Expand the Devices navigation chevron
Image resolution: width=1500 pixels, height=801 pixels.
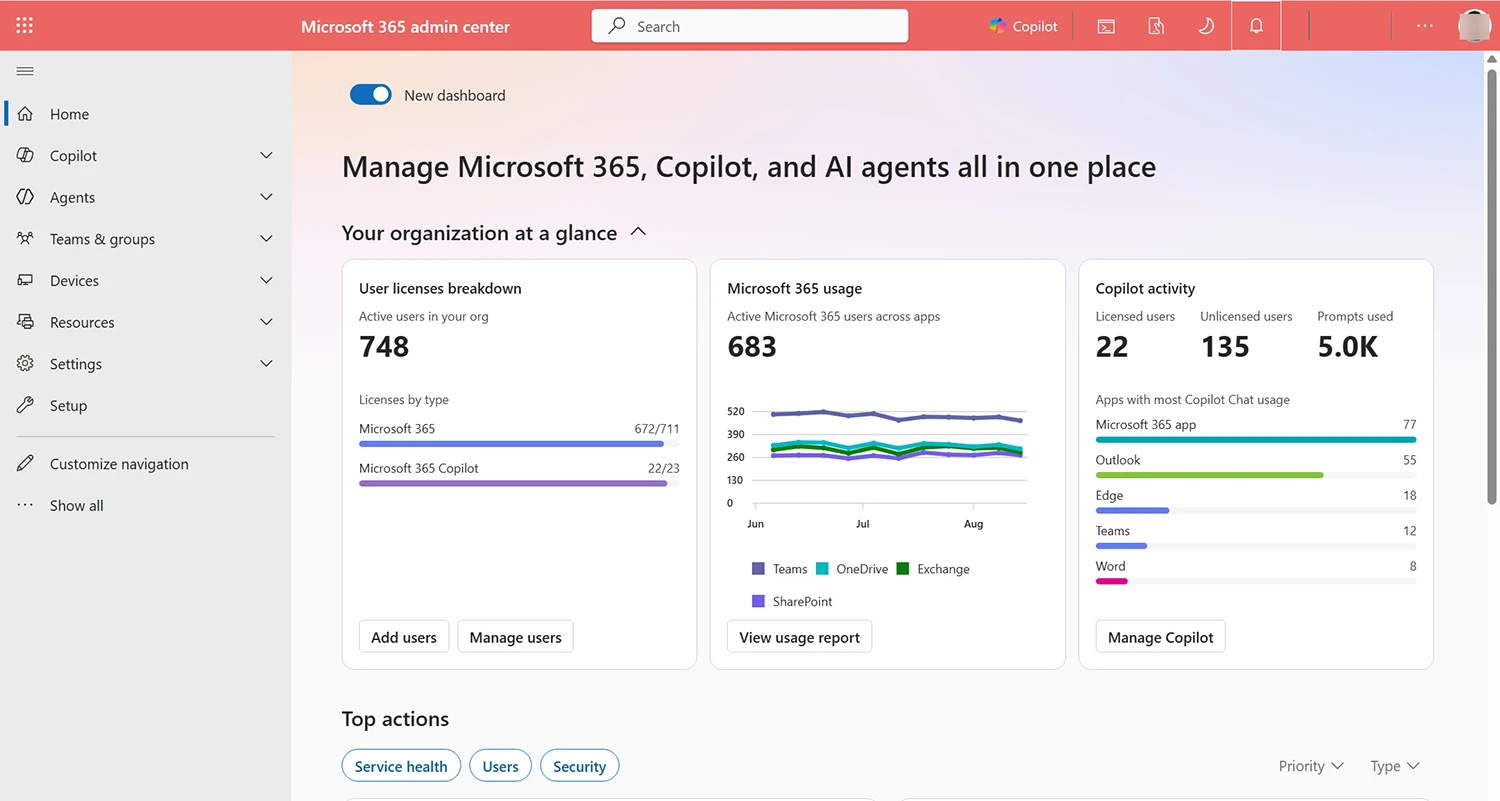pyautogui.click(x=266, y=280)
